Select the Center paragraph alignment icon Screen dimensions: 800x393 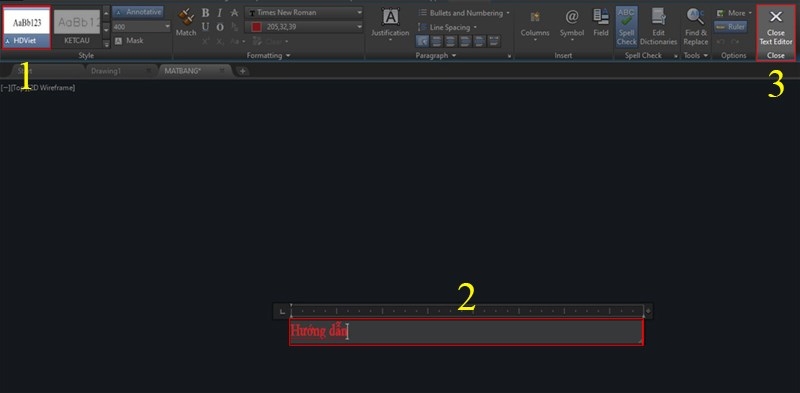[451, 41]
